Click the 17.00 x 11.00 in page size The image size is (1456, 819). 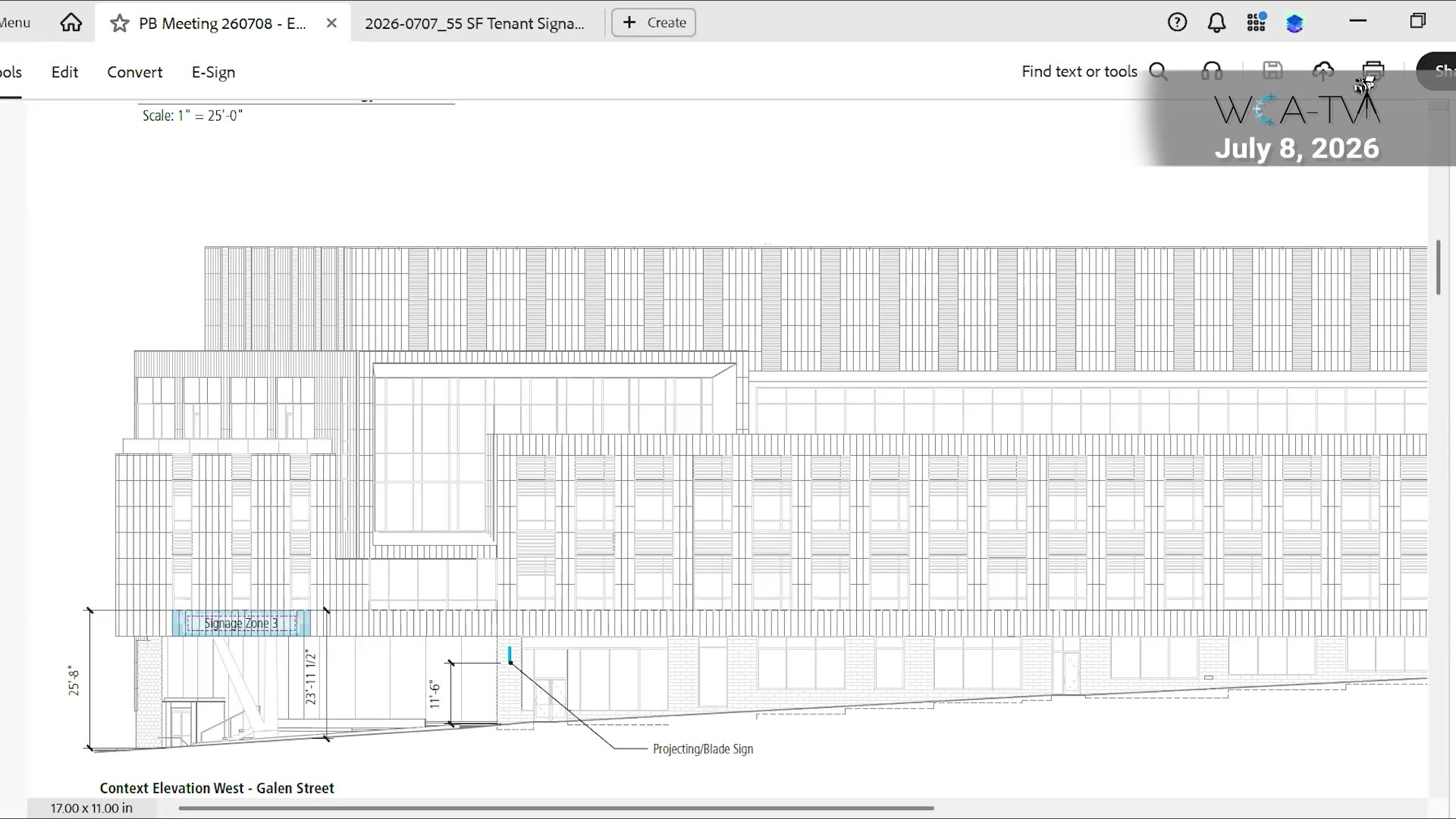pos(92,808)
